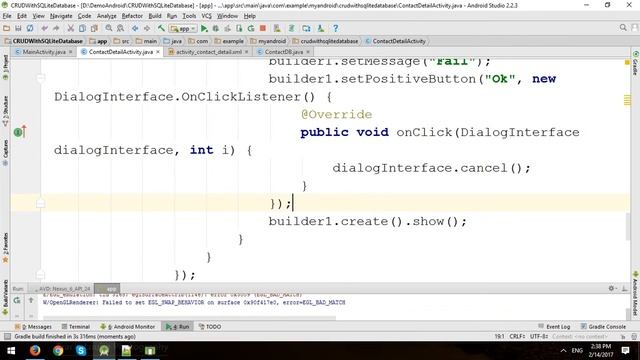This screenshot has width=640, height=360.
Task: Click the Sync Project with Gradle icon
Action: click(x=291, y=28)
